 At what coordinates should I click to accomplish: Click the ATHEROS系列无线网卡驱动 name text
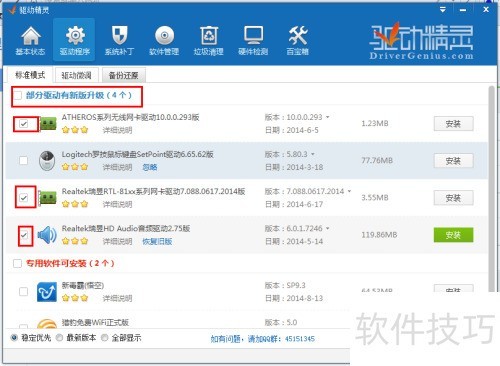coord(131,117)
